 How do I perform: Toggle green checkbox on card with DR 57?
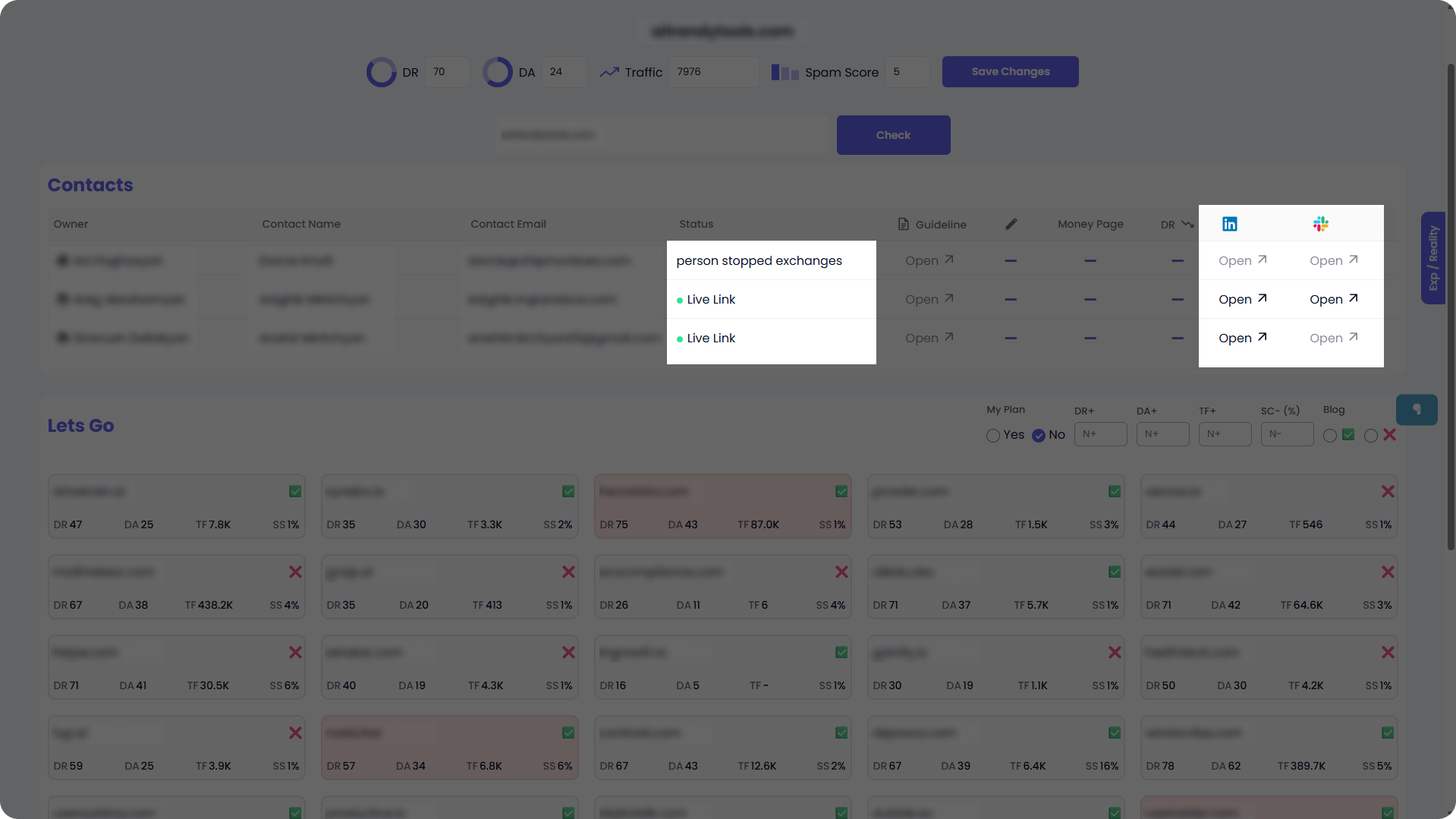coord(568,733)
